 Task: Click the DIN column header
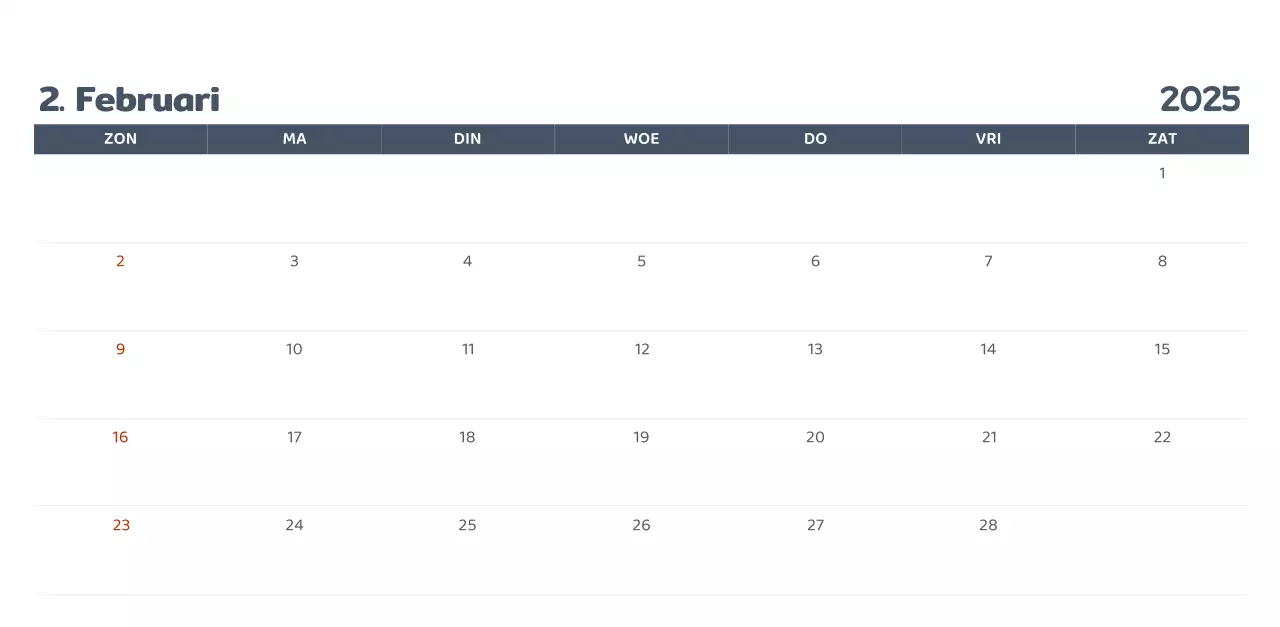coord(467,139)
